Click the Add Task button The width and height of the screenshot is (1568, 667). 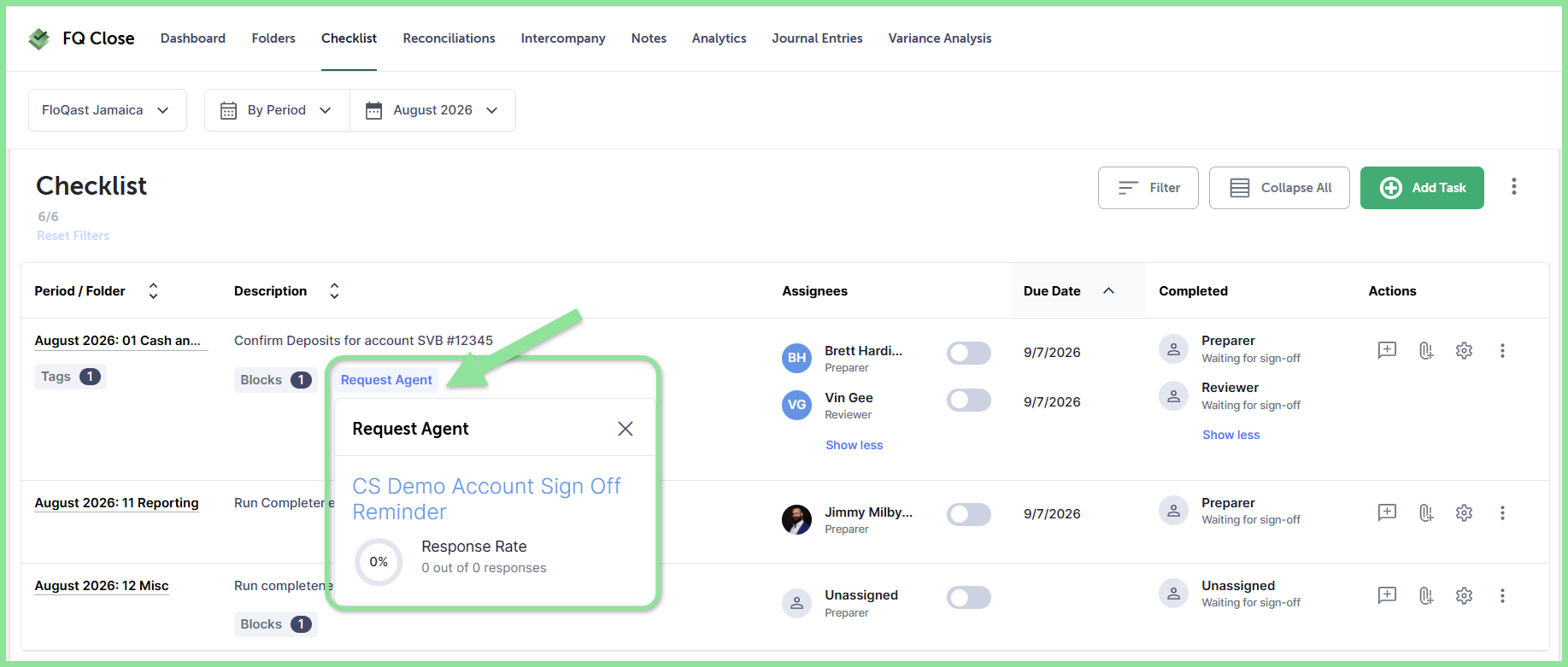(x=1422, y=188)
